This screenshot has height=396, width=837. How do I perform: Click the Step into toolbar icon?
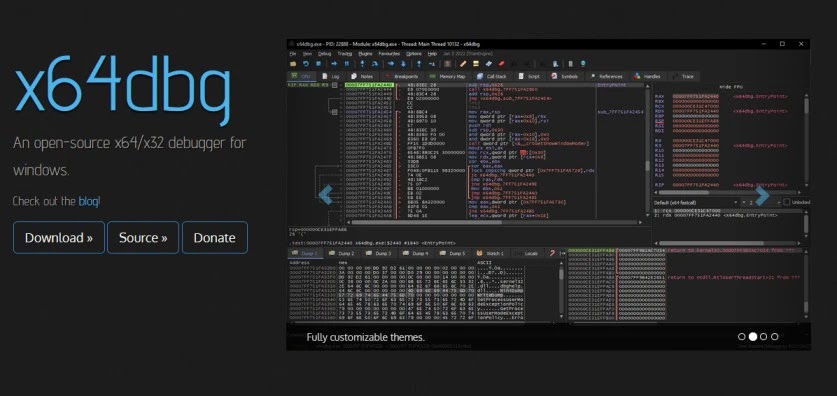362,64
